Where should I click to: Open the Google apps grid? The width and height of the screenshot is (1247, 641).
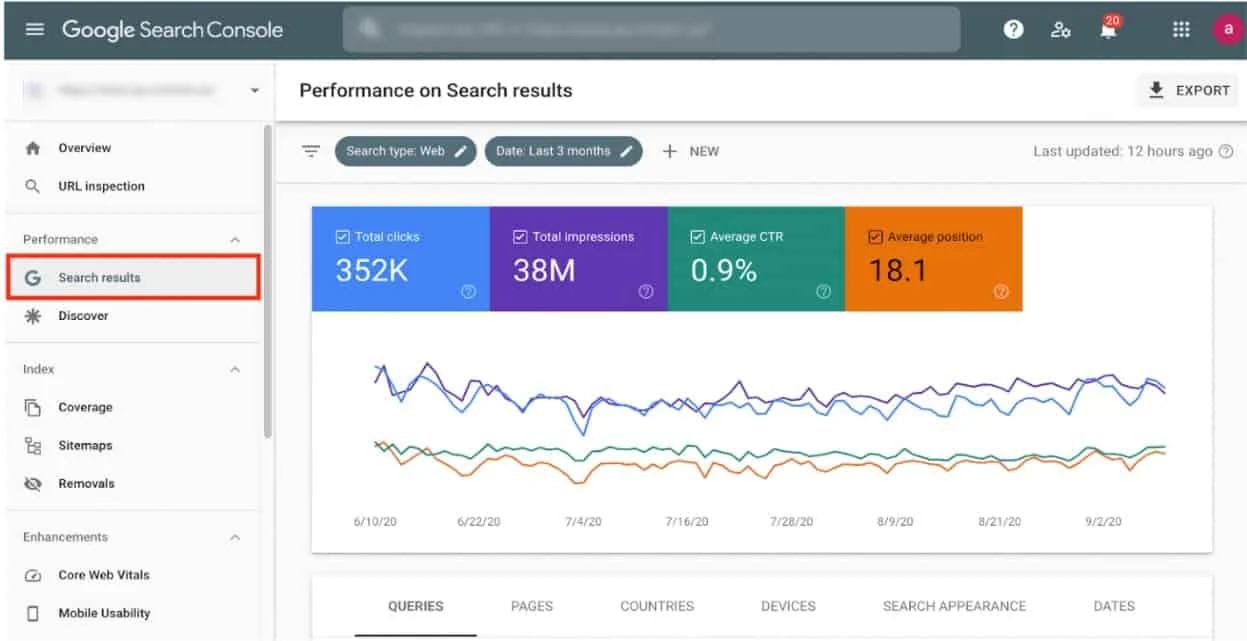click(x=1181, y=30)
